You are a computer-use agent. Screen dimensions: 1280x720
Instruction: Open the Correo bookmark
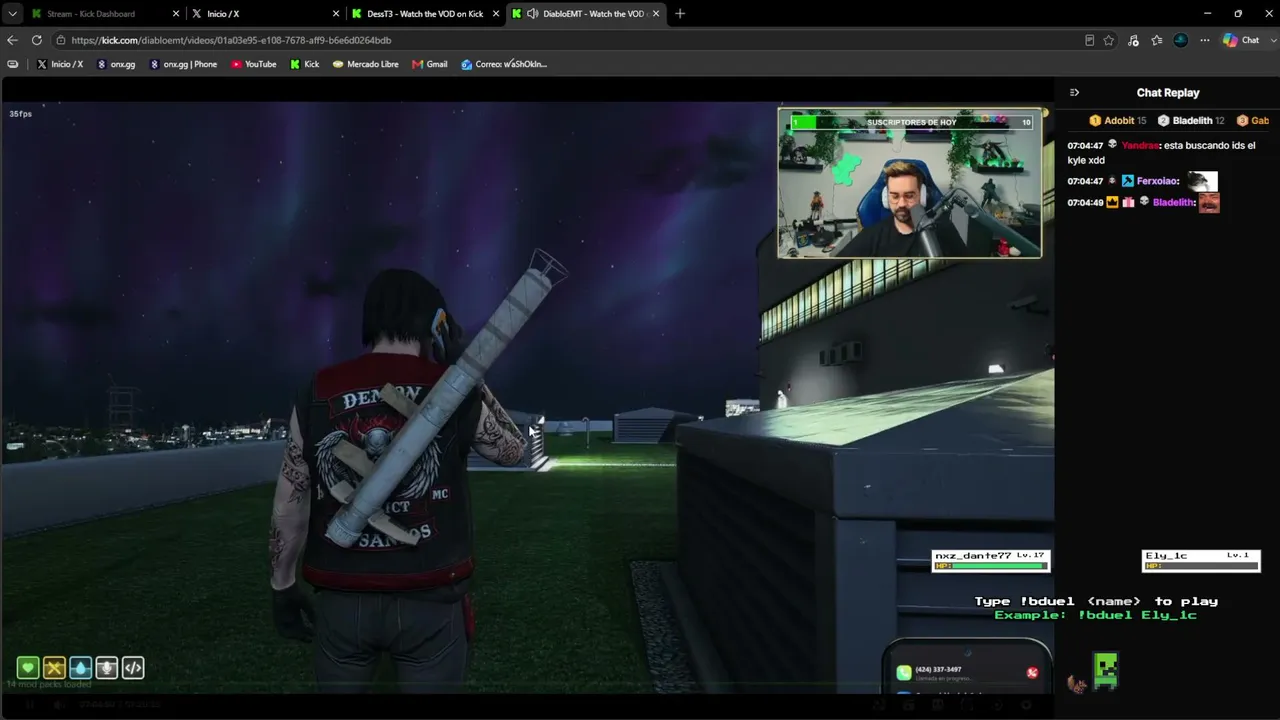pos(504,64)
